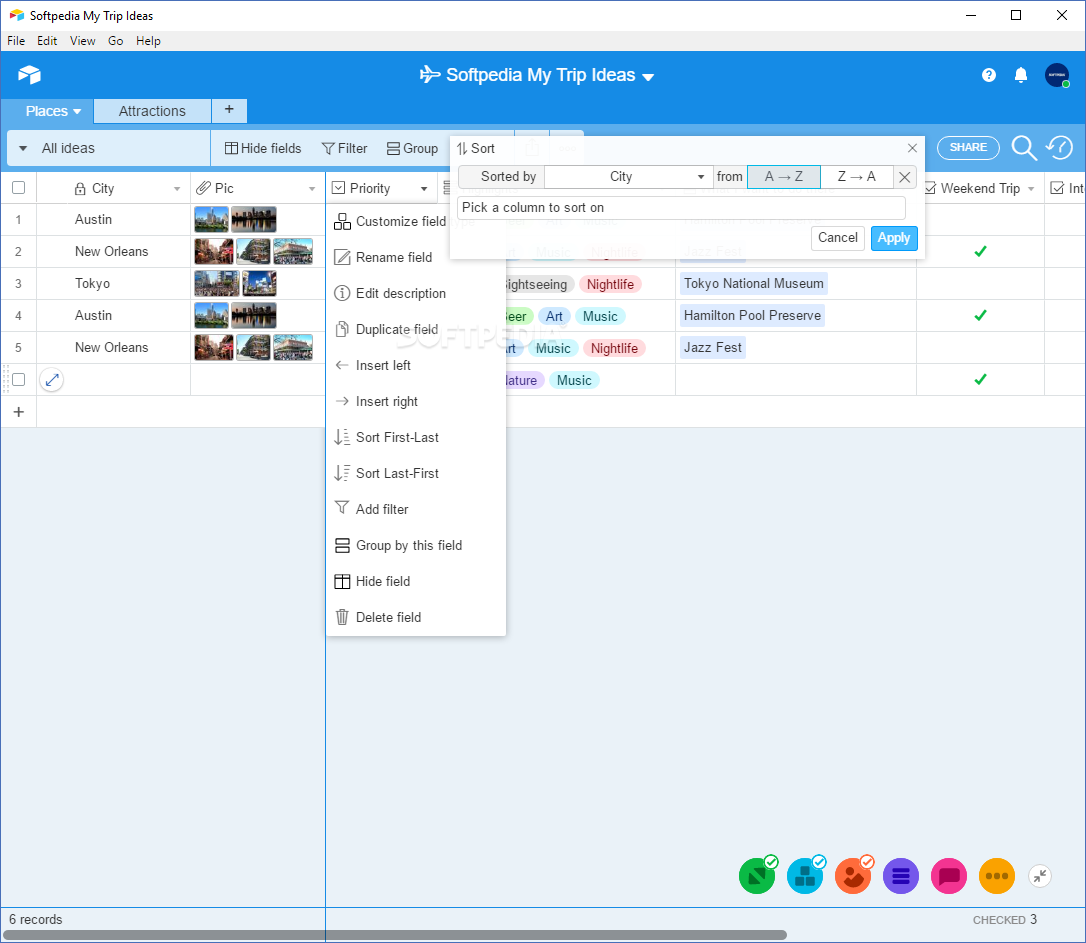Open the pink chat bubble icon
Screen dimensions: 1086x943
point(948,876)
